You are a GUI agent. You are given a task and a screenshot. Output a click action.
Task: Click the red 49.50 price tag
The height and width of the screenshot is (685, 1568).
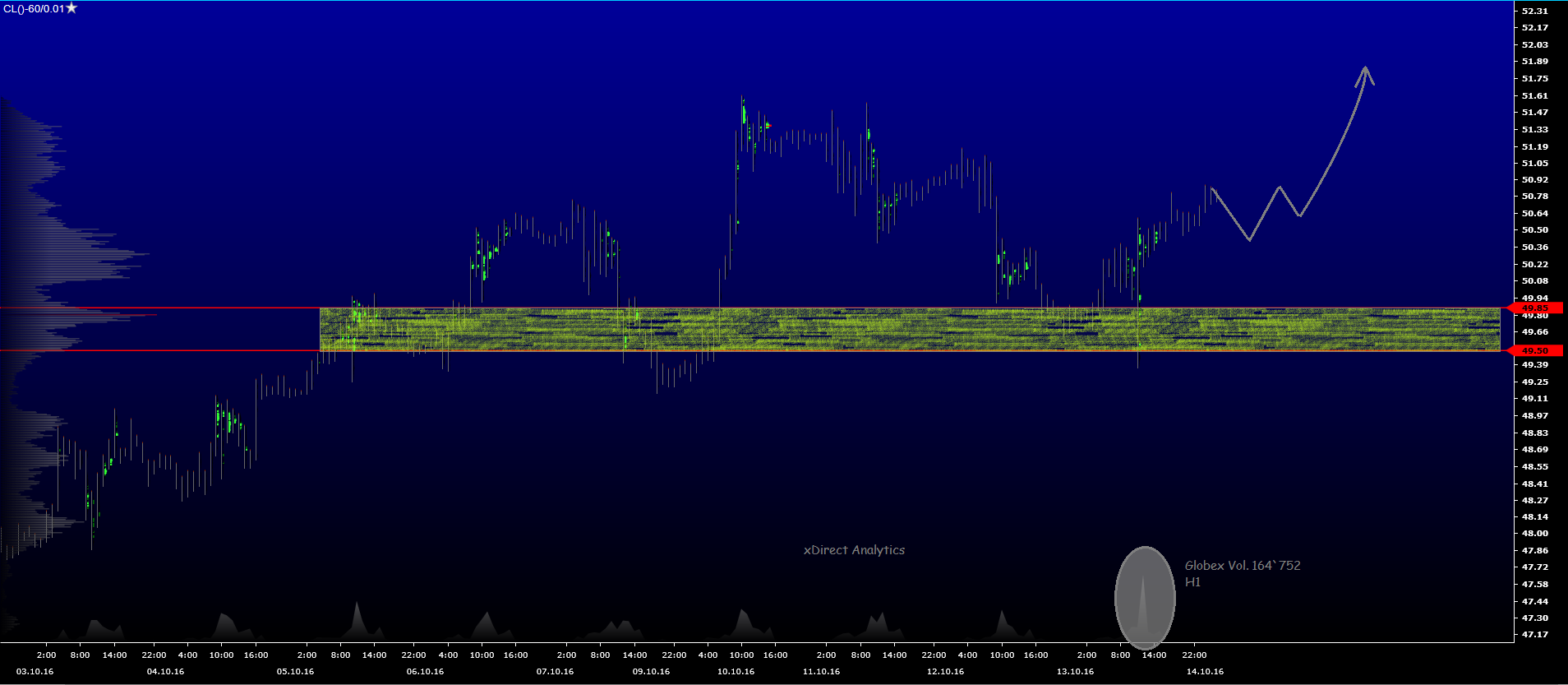click(x=1533, y=351)
